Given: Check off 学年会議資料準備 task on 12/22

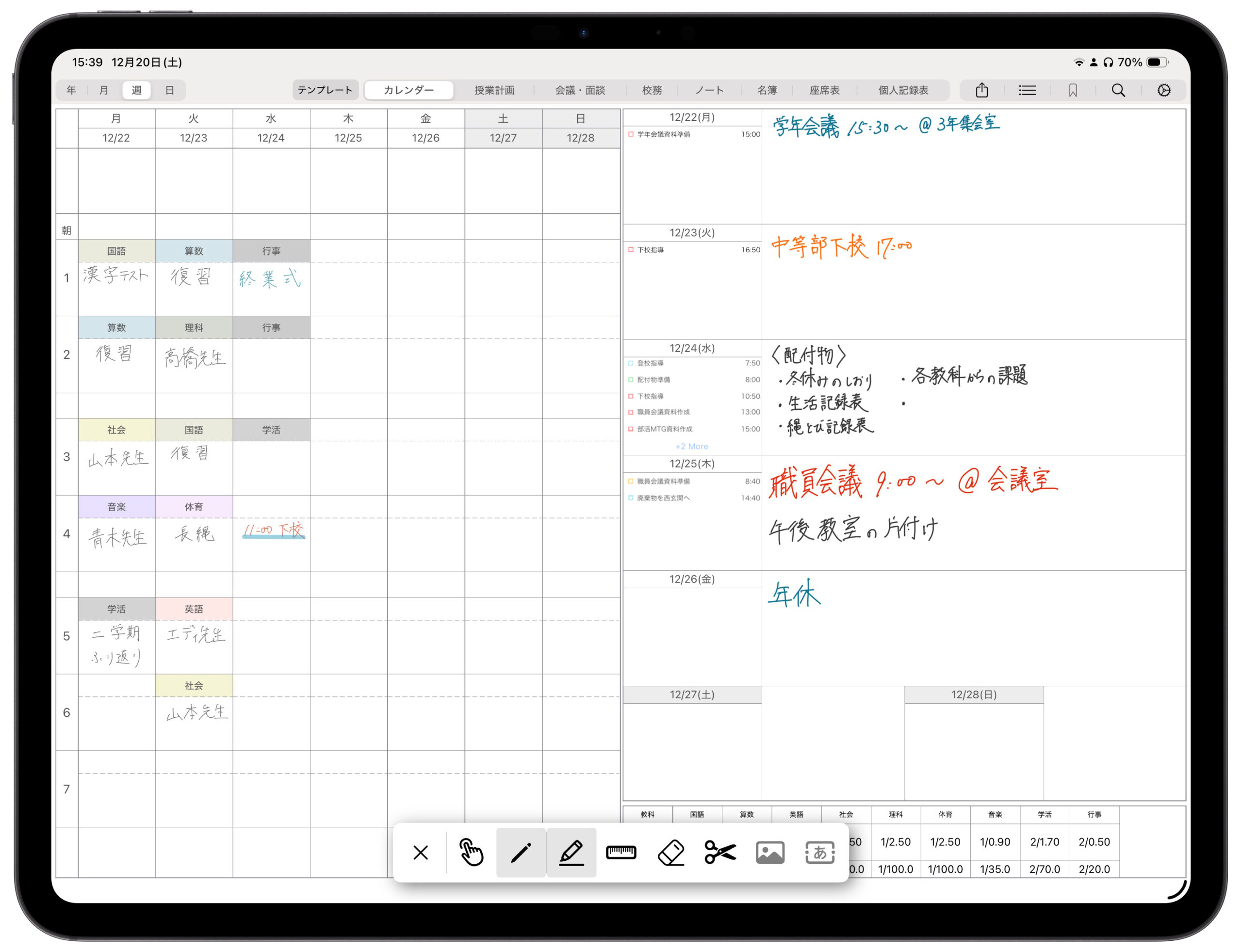Looking at the screenshot, I should [630, 134].
